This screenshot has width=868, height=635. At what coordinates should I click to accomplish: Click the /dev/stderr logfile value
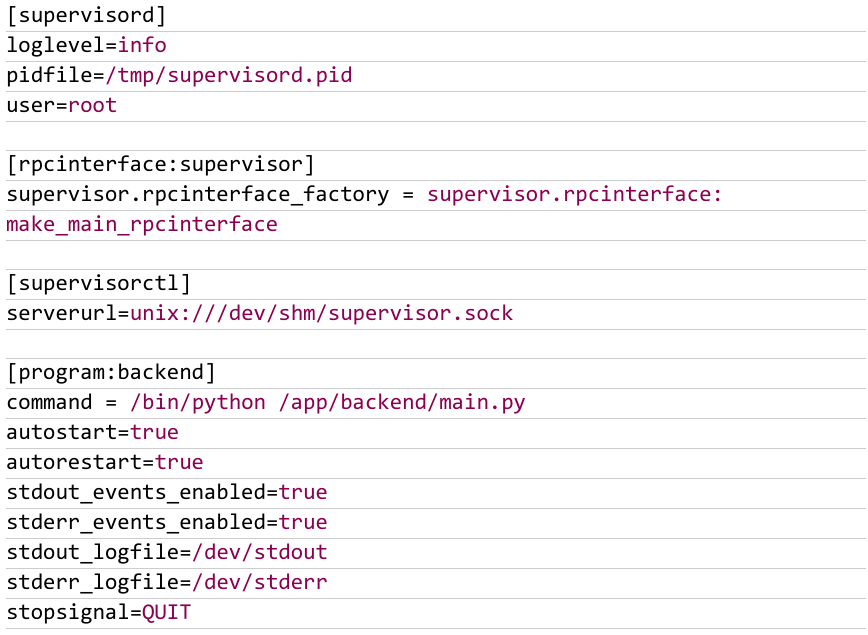pos(260,582)
